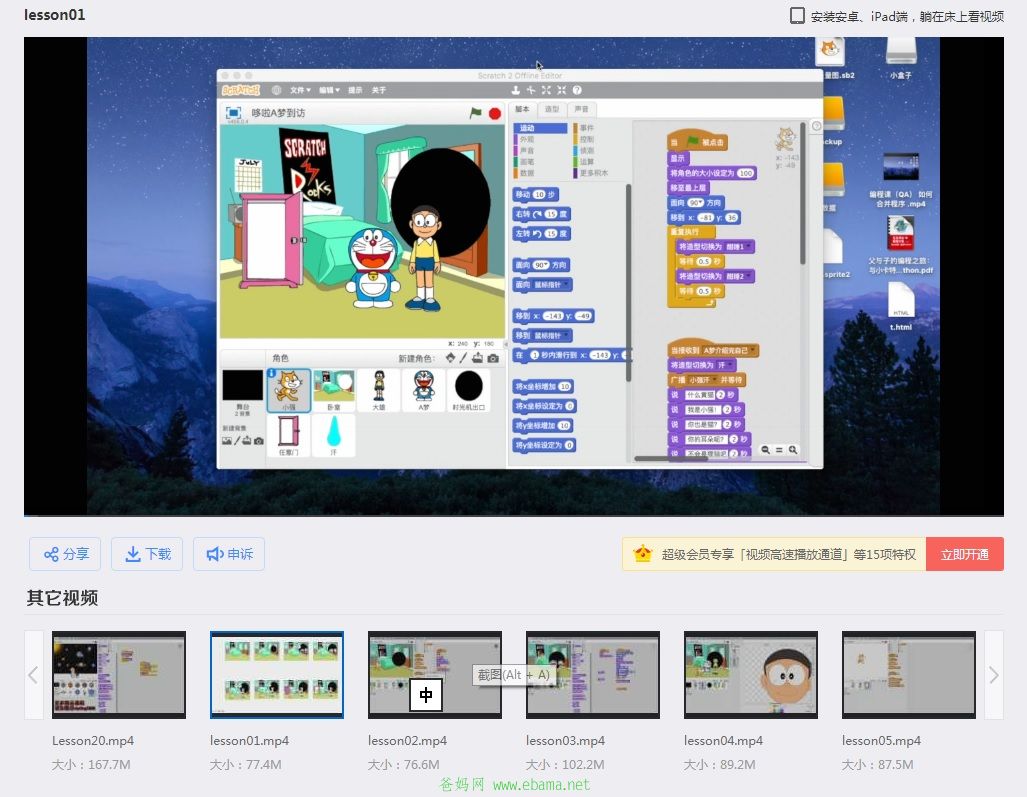
Task: Switch to the 脚本 tab
Action: tap(522, 109)
